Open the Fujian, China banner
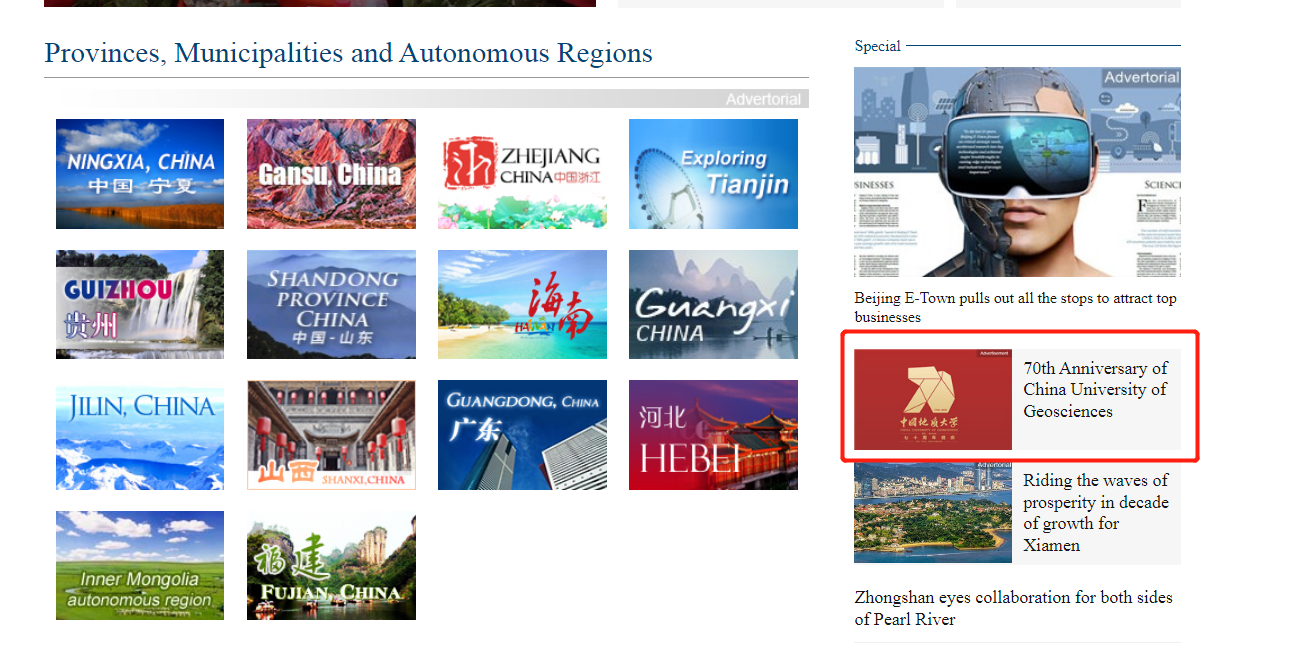The image size is (1295, 657). (x=331, y=565)
